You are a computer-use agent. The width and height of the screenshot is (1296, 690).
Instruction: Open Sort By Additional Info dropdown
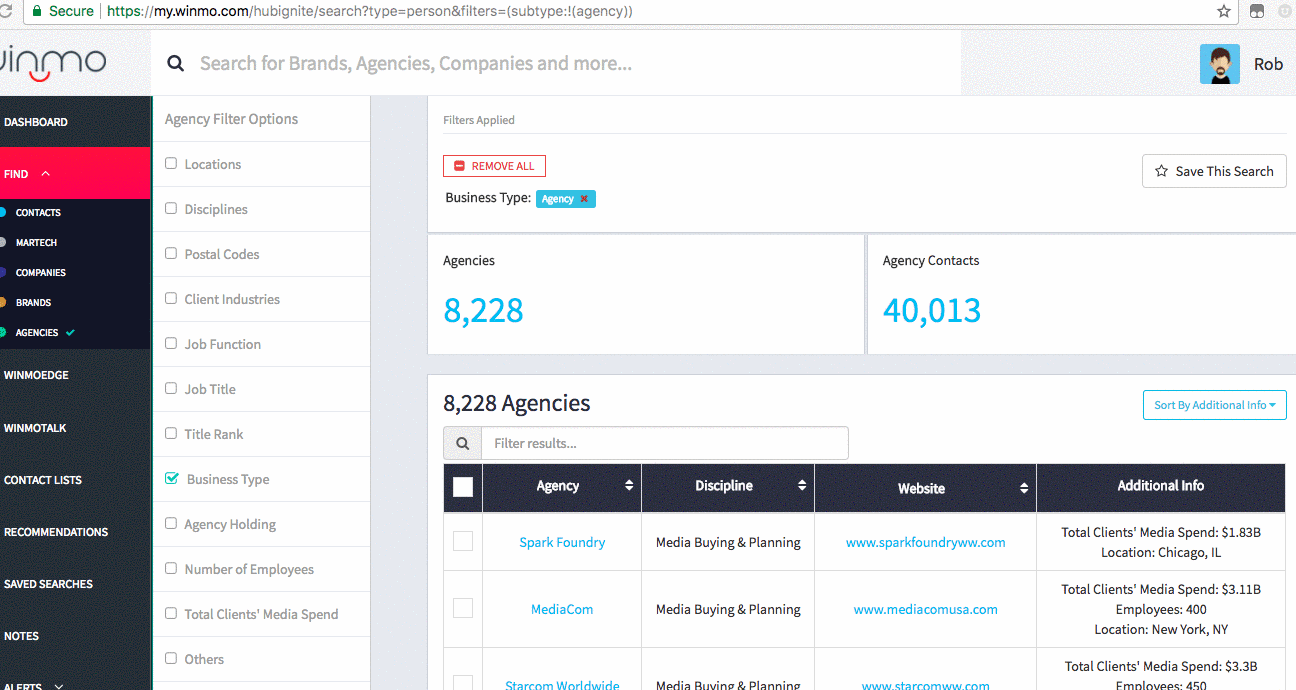[1214, 405]
